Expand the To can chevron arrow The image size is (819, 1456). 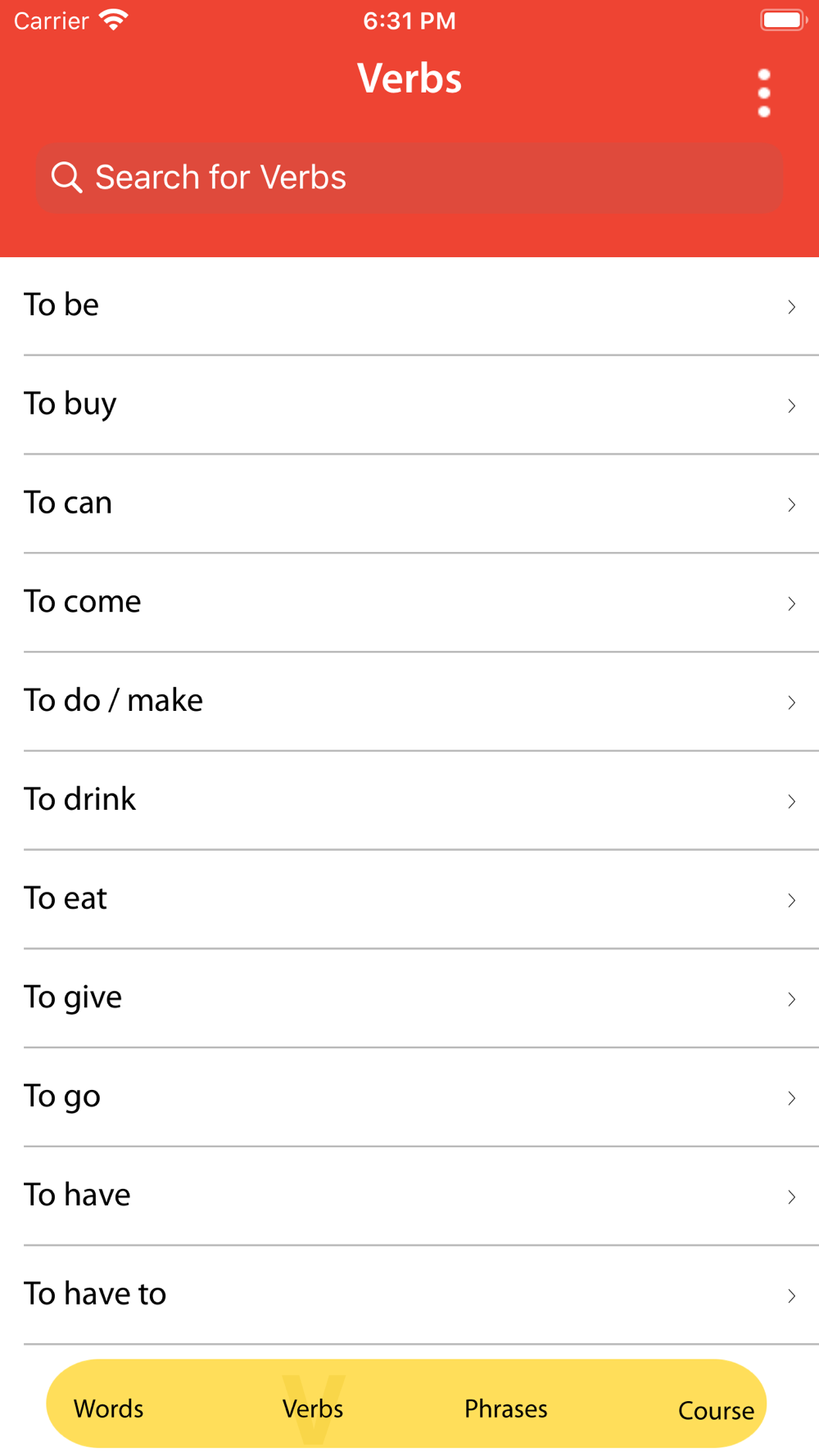[x=791, y=504]
